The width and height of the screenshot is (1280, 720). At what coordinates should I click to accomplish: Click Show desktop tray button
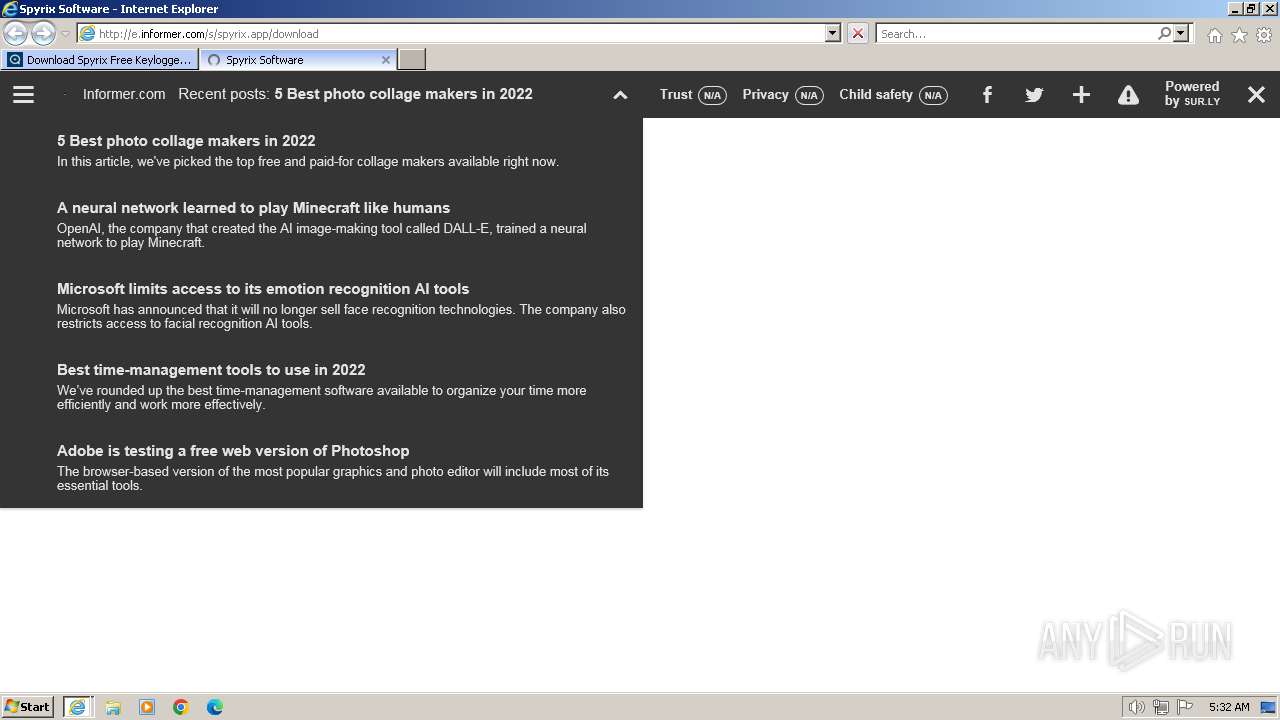(1269, 707)
